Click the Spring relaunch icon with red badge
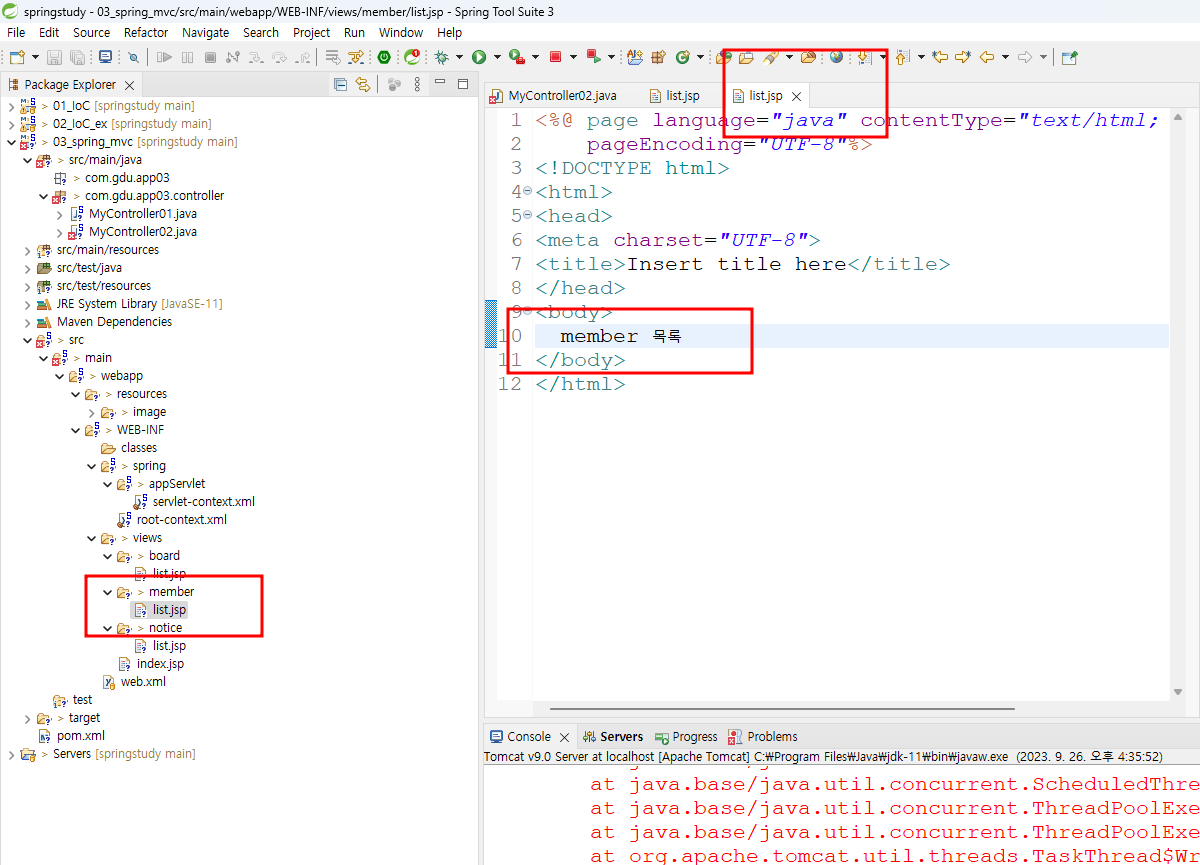 coord(411,57)
